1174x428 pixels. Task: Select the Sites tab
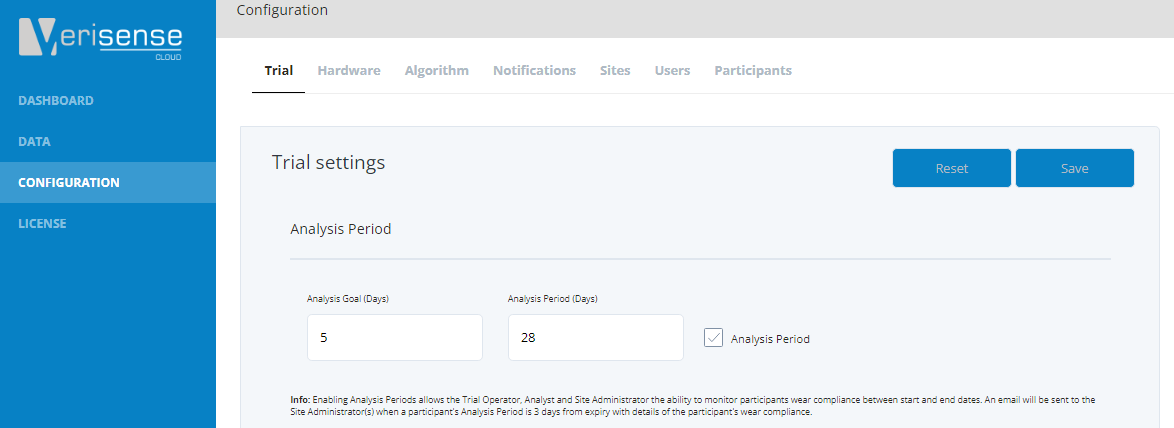[615, 70]
